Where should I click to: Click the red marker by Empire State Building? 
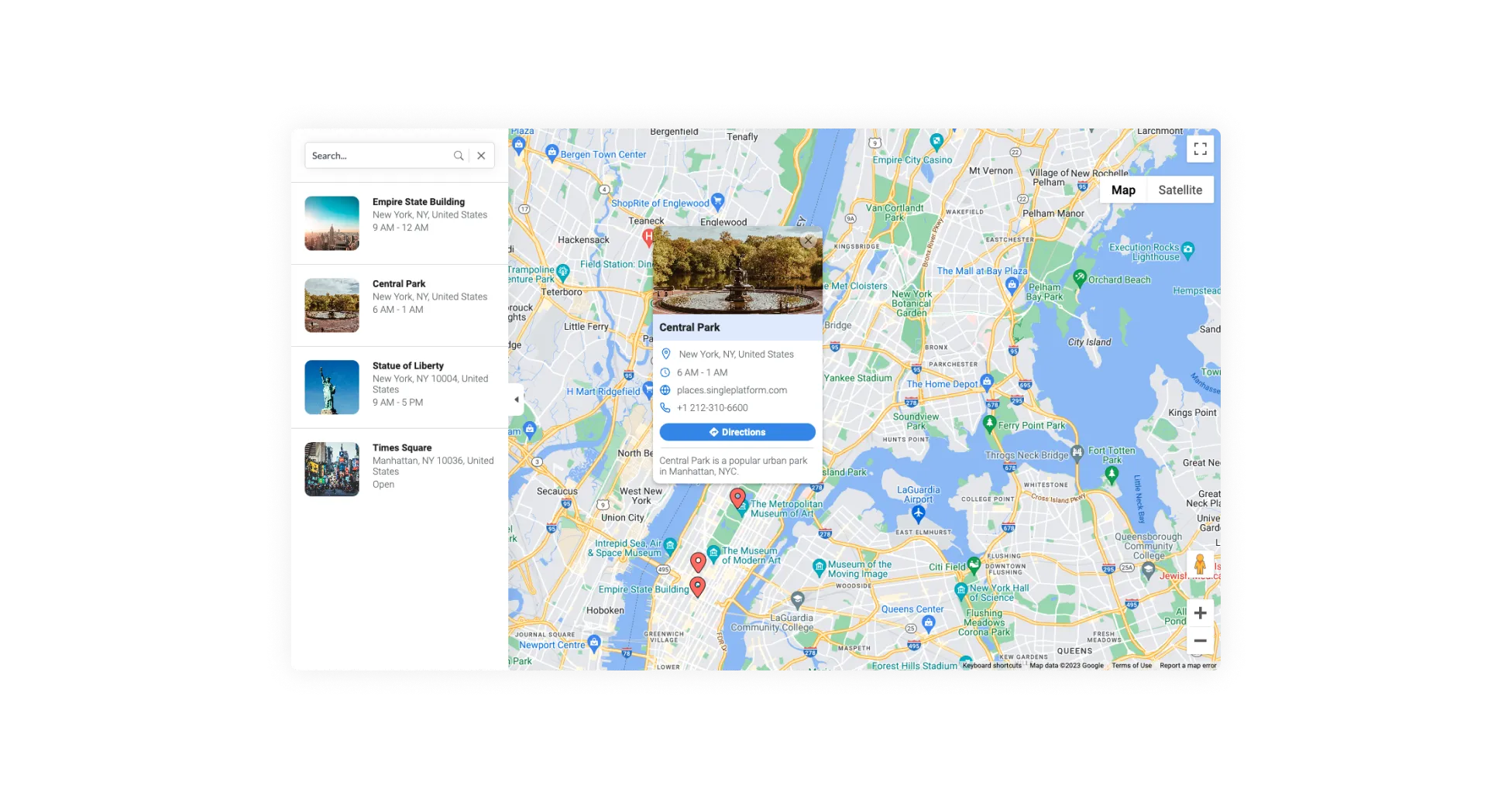pos(697,586)
